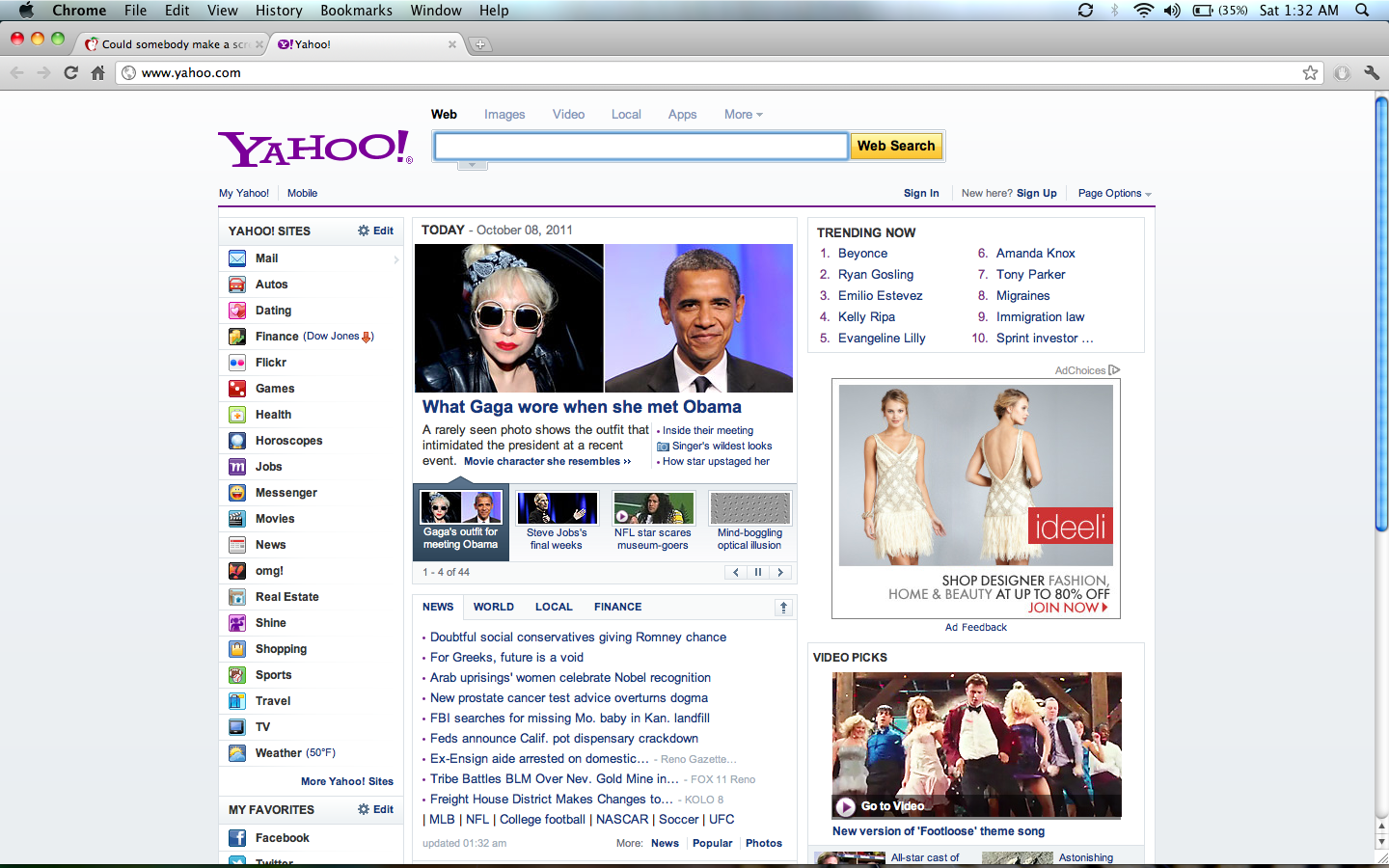Open the omg! icon
Viewport: 1389px width, 868px height.
point(237,571)
